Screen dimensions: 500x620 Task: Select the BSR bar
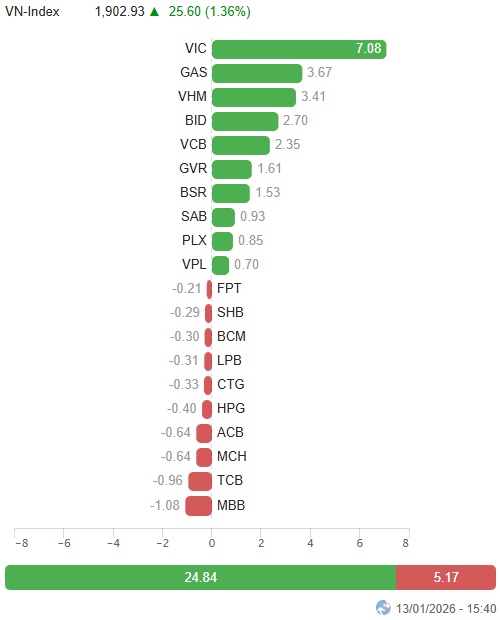coord(231,193)
